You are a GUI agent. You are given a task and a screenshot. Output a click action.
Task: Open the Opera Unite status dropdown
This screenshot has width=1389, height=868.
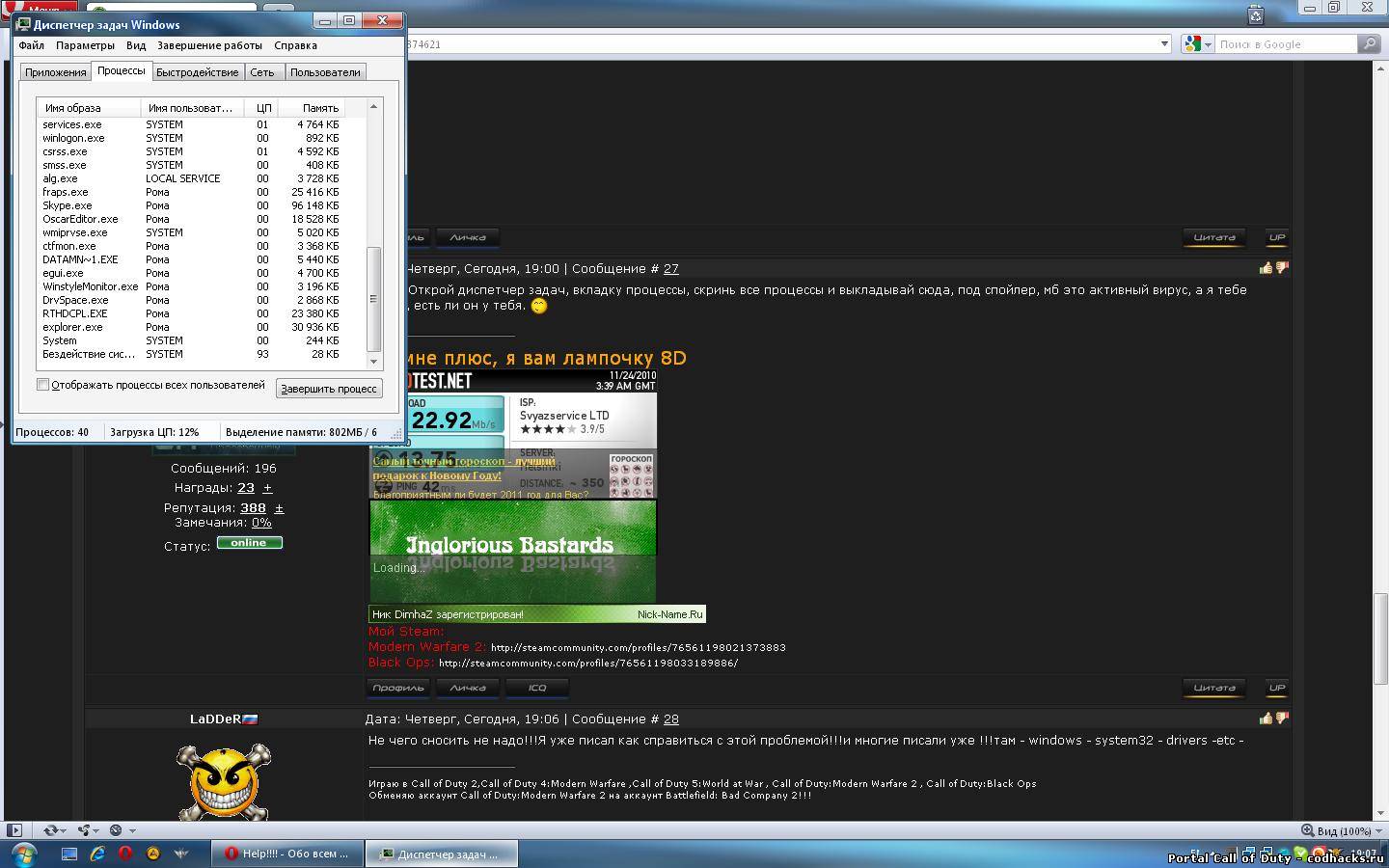pos(89,829)
